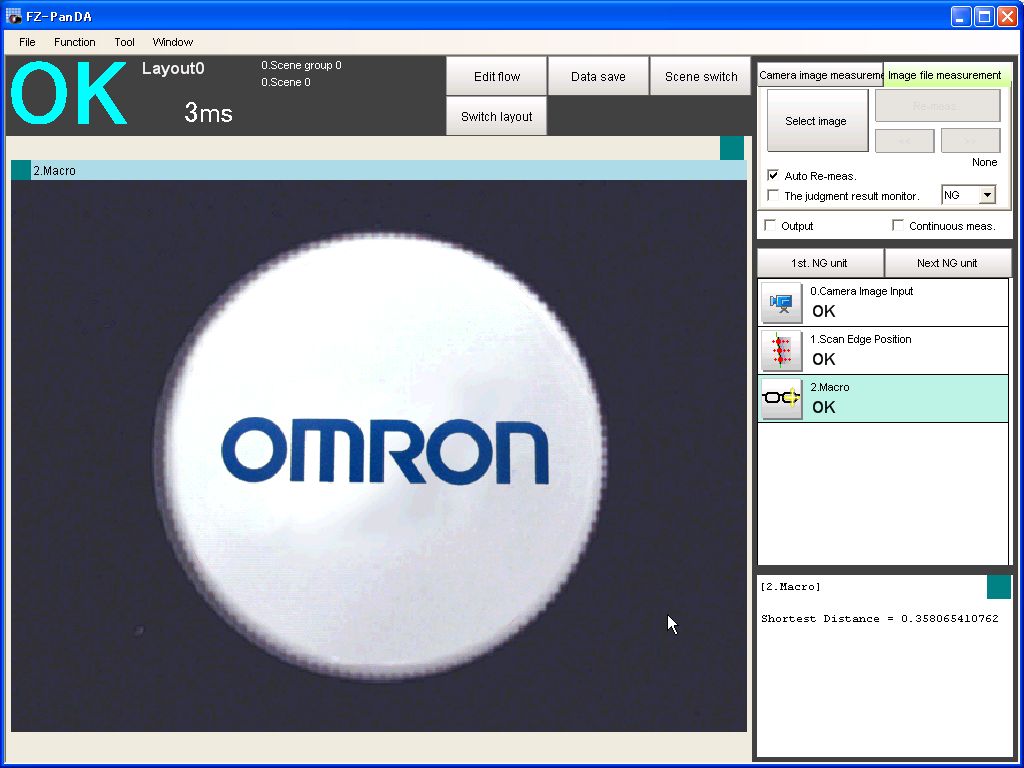Viewport: 1024px width, 768px height.
Task: Click the 2.Macro image pane title bar
Action: [379, 170]
